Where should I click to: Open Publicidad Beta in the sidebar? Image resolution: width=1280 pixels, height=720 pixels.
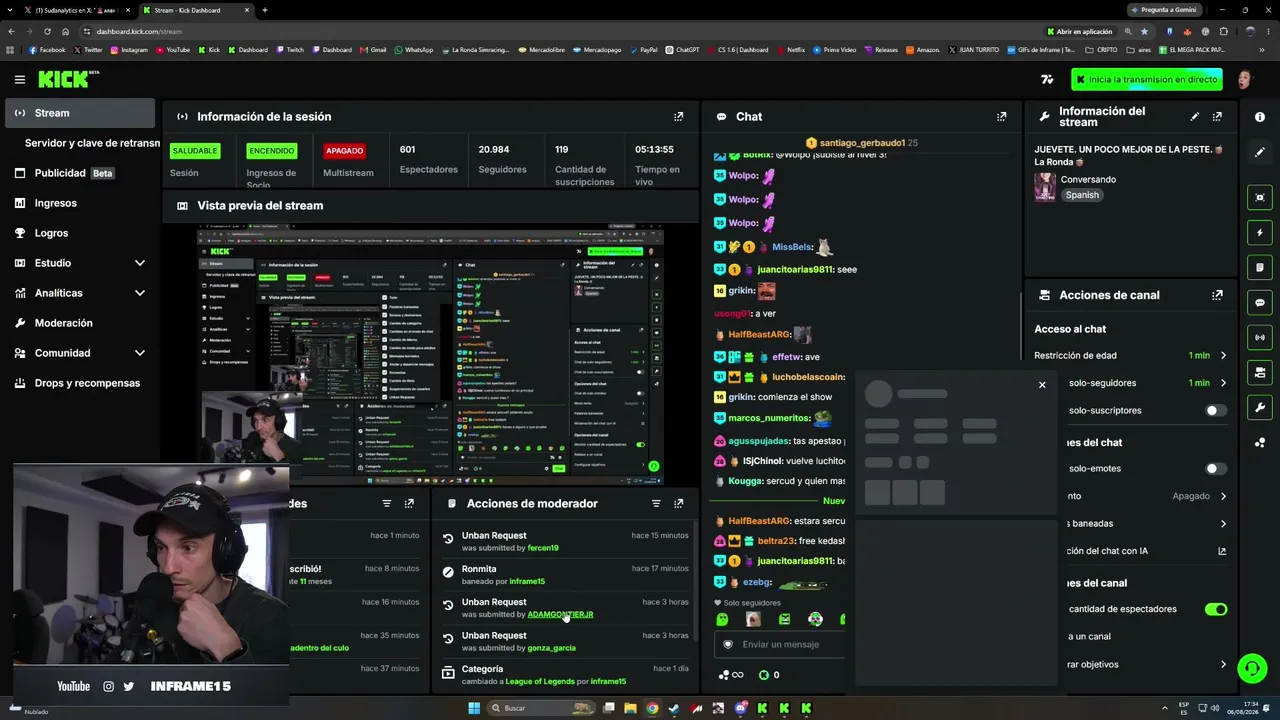pyautogui.click(x=80, y=173)
